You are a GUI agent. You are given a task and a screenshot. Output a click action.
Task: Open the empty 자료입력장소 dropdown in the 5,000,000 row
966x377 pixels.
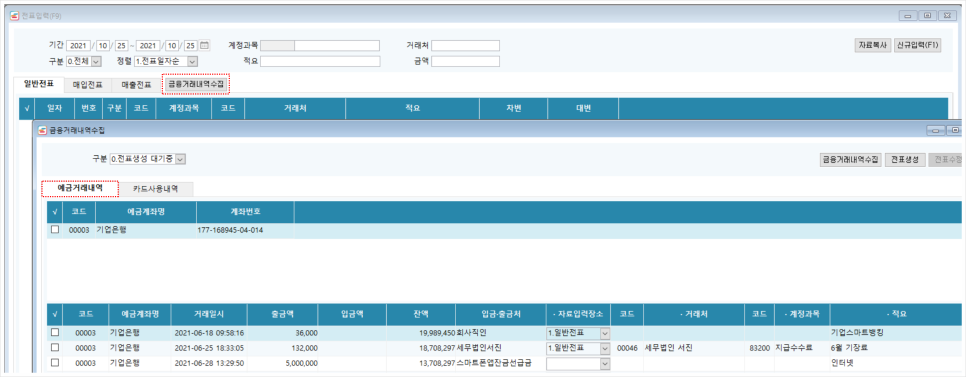(604, 363)
